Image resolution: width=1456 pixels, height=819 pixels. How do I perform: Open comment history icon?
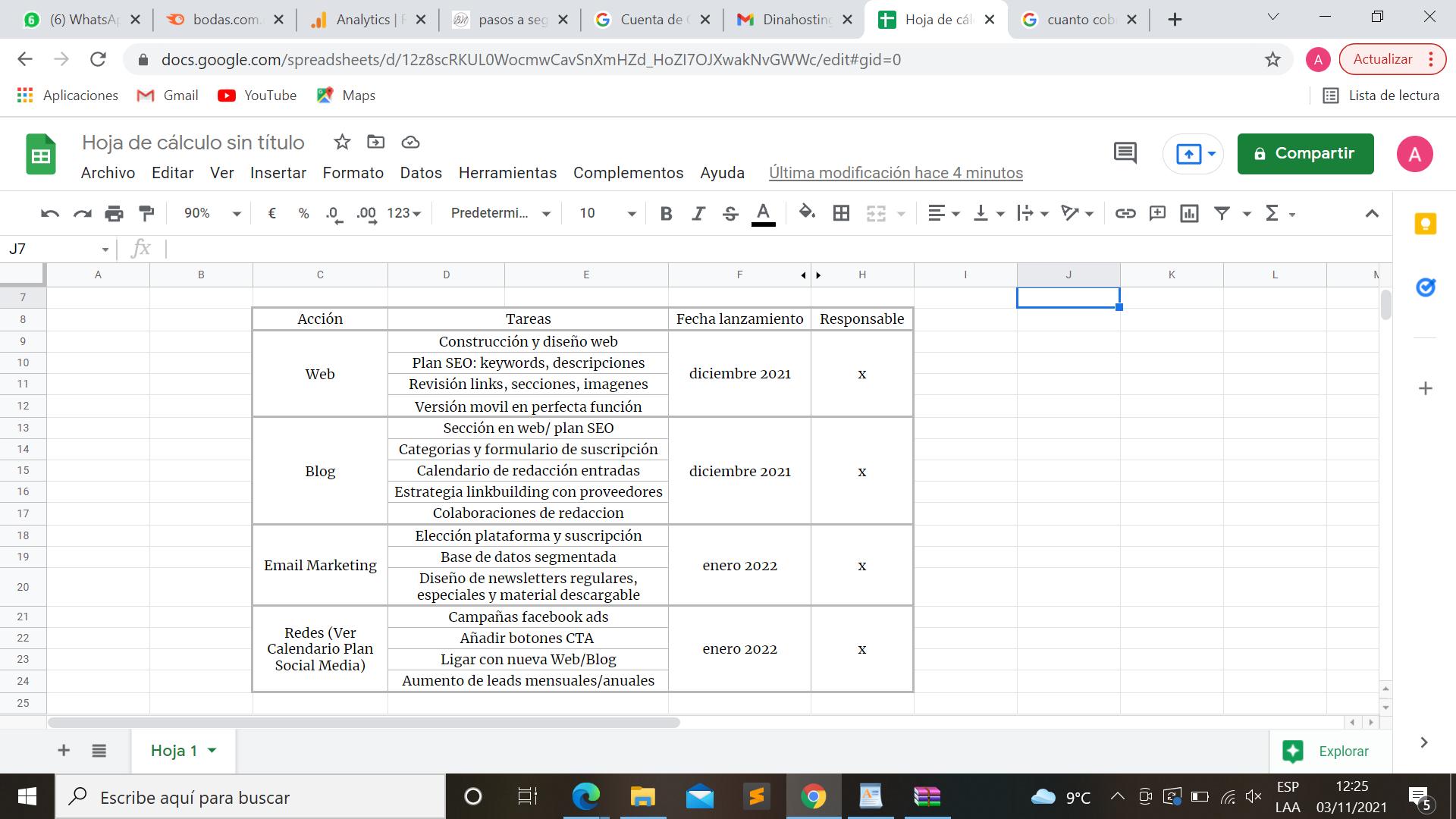pyautogui.click(x=1125, y=153)
